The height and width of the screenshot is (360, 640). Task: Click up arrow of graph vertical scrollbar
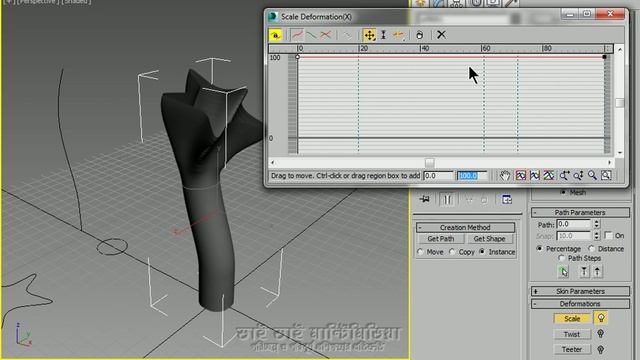(620, 49)
